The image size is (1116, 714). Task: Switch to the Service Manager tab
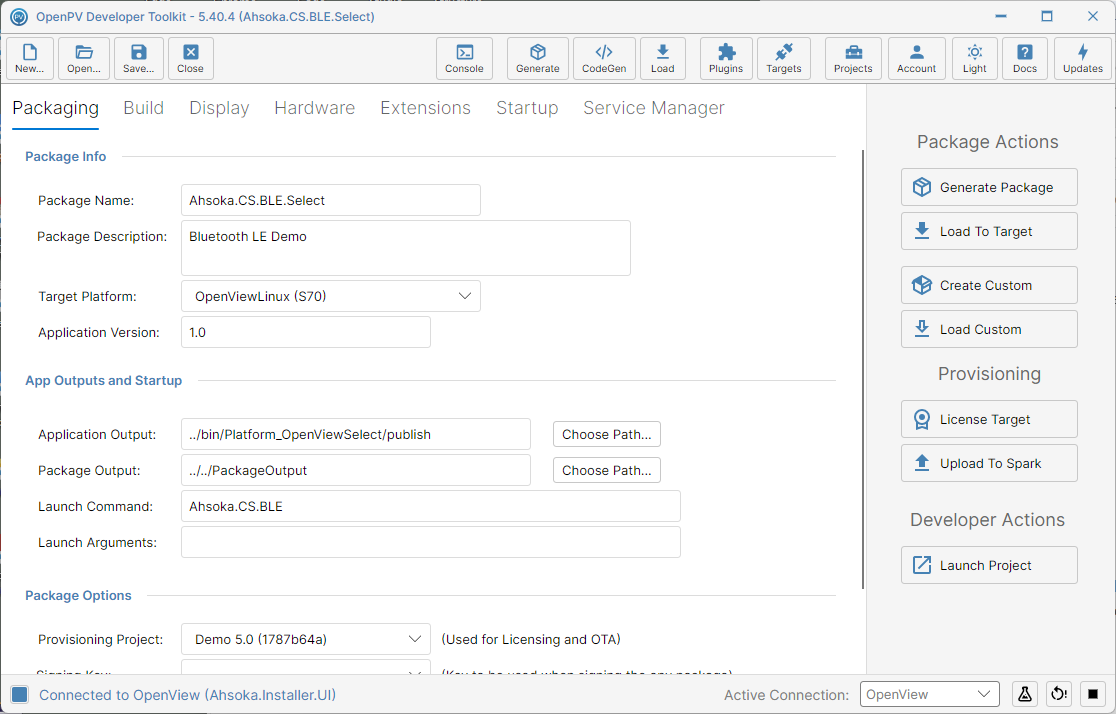[654, 107]
